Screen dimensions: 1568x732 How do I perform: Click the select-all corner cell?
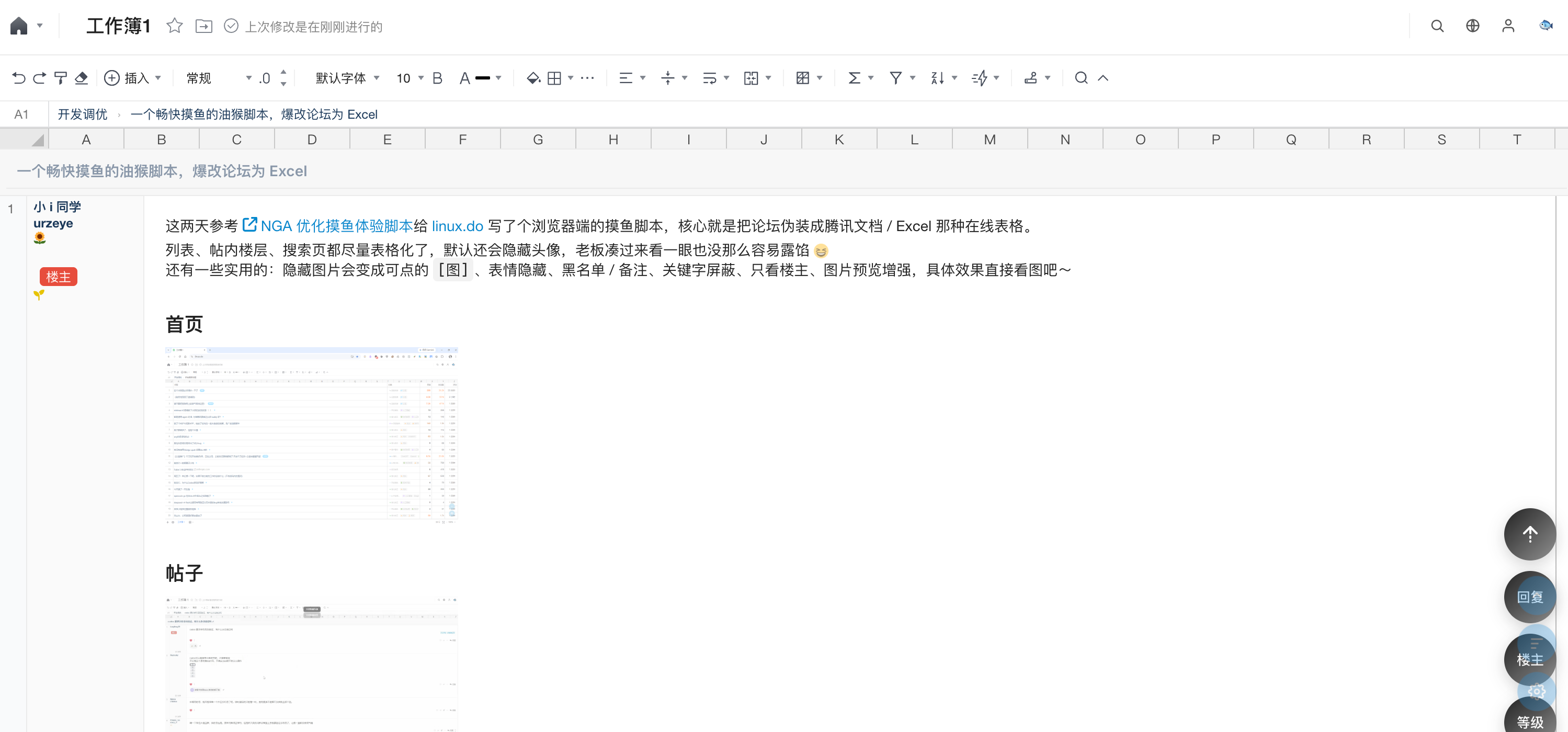click(x=25, y=140)
